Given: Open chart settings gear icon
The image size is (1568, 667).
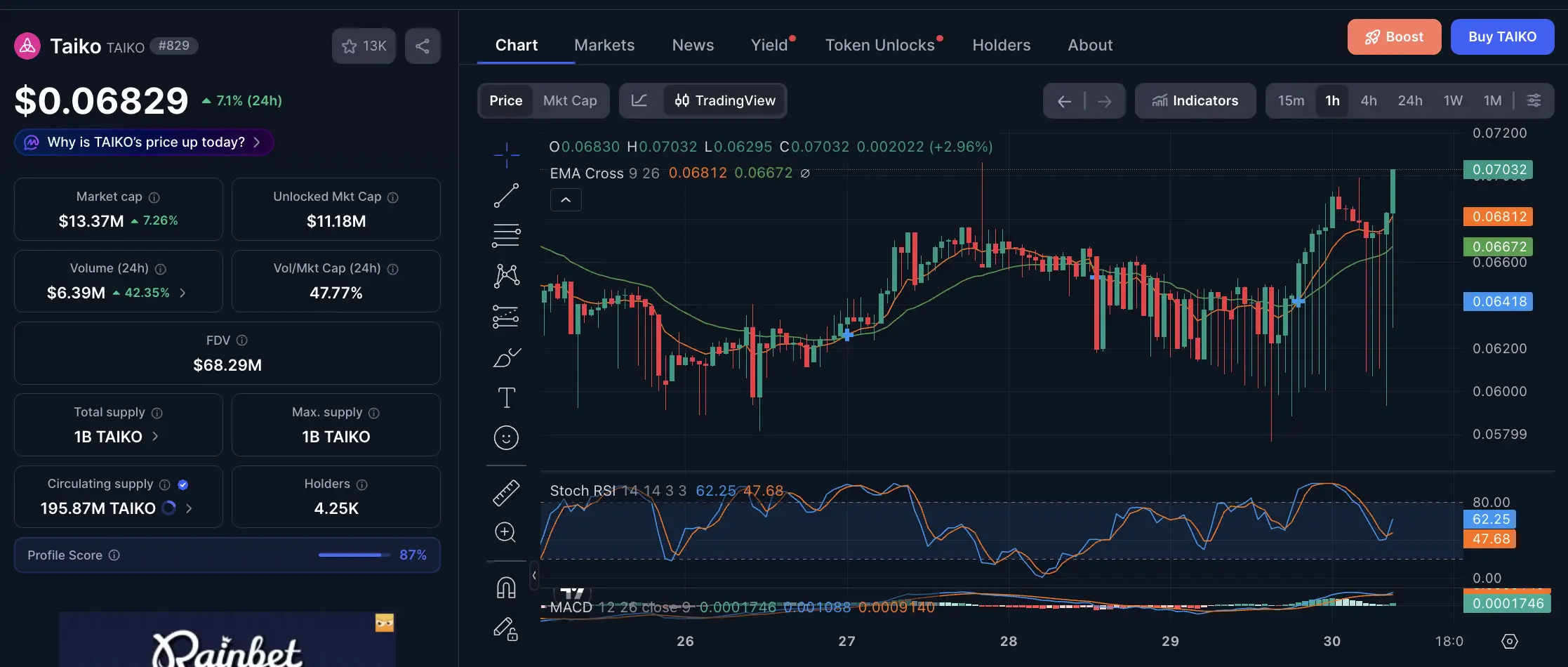Looking at the screenshot, I should (x=1509, y=641).
